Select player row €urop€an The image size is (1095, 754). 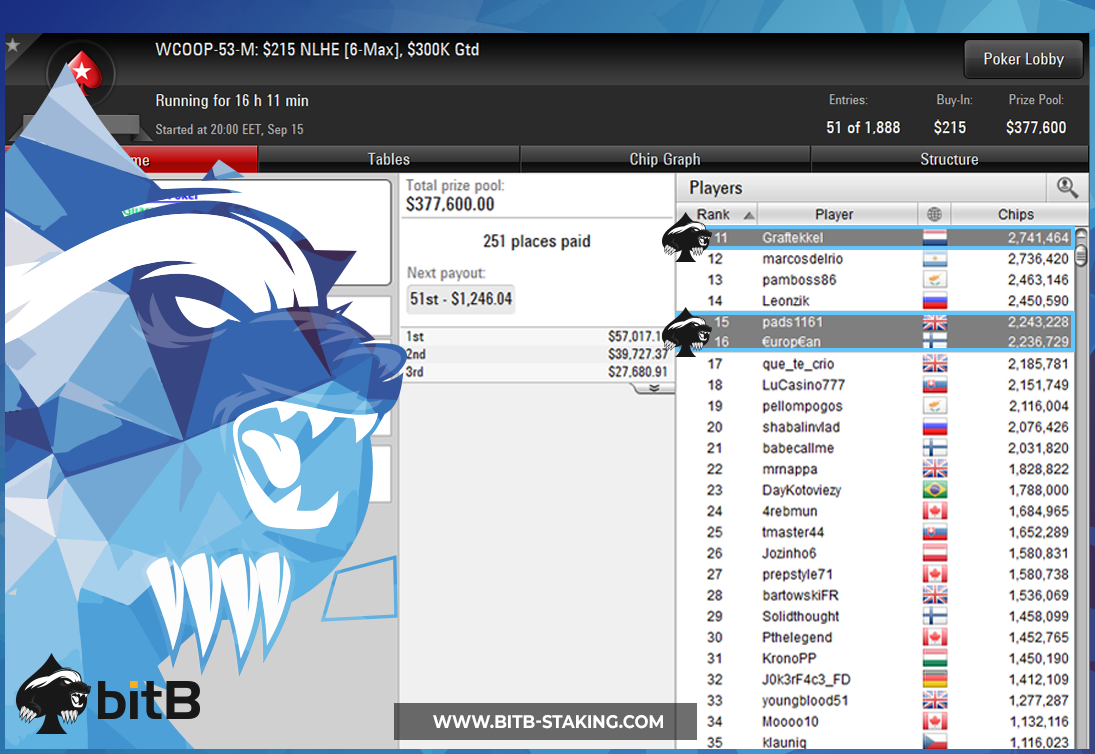coord(876,341)
